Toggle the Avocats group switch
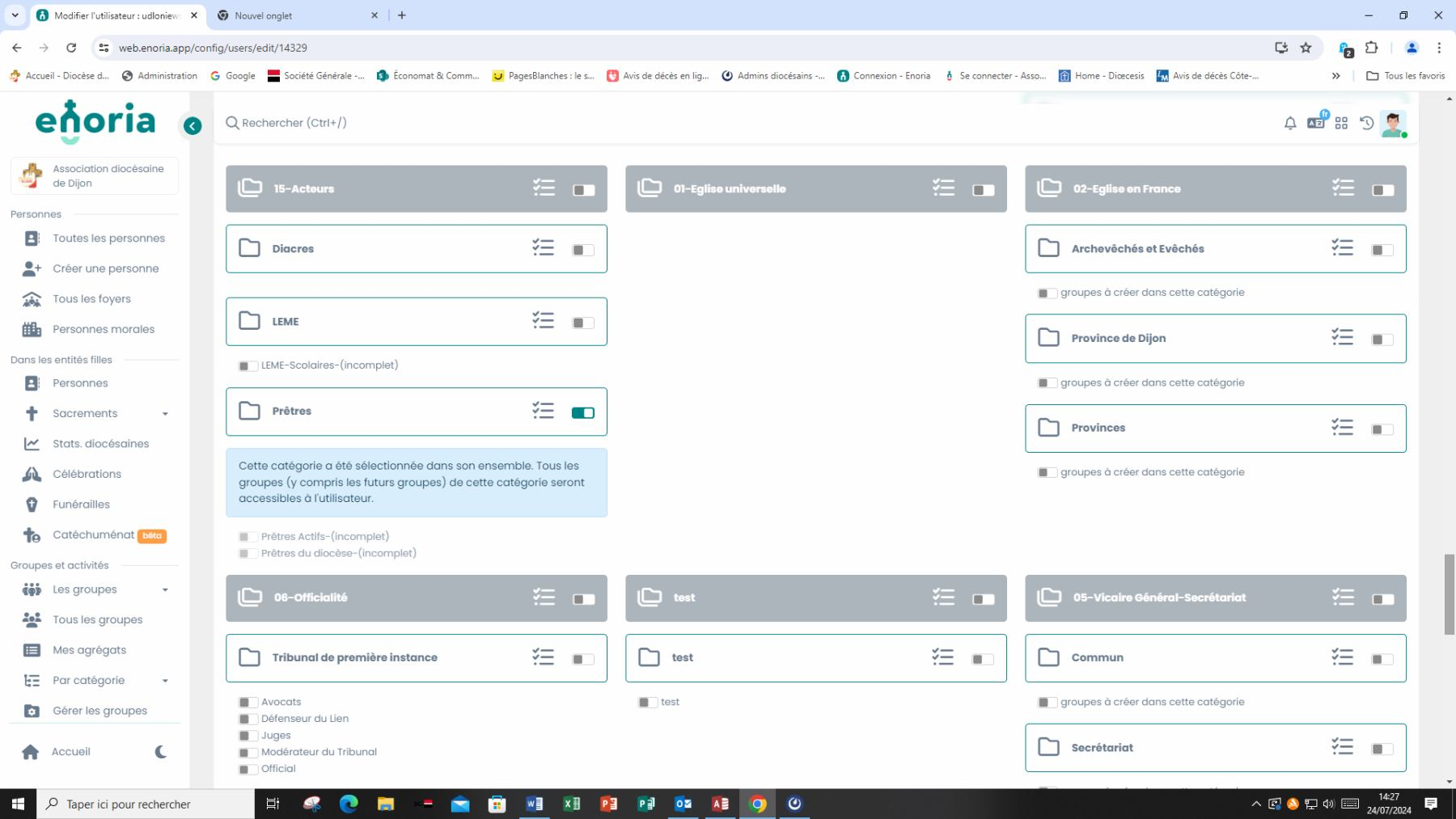 pyautogui.click(x=248, y=703)
